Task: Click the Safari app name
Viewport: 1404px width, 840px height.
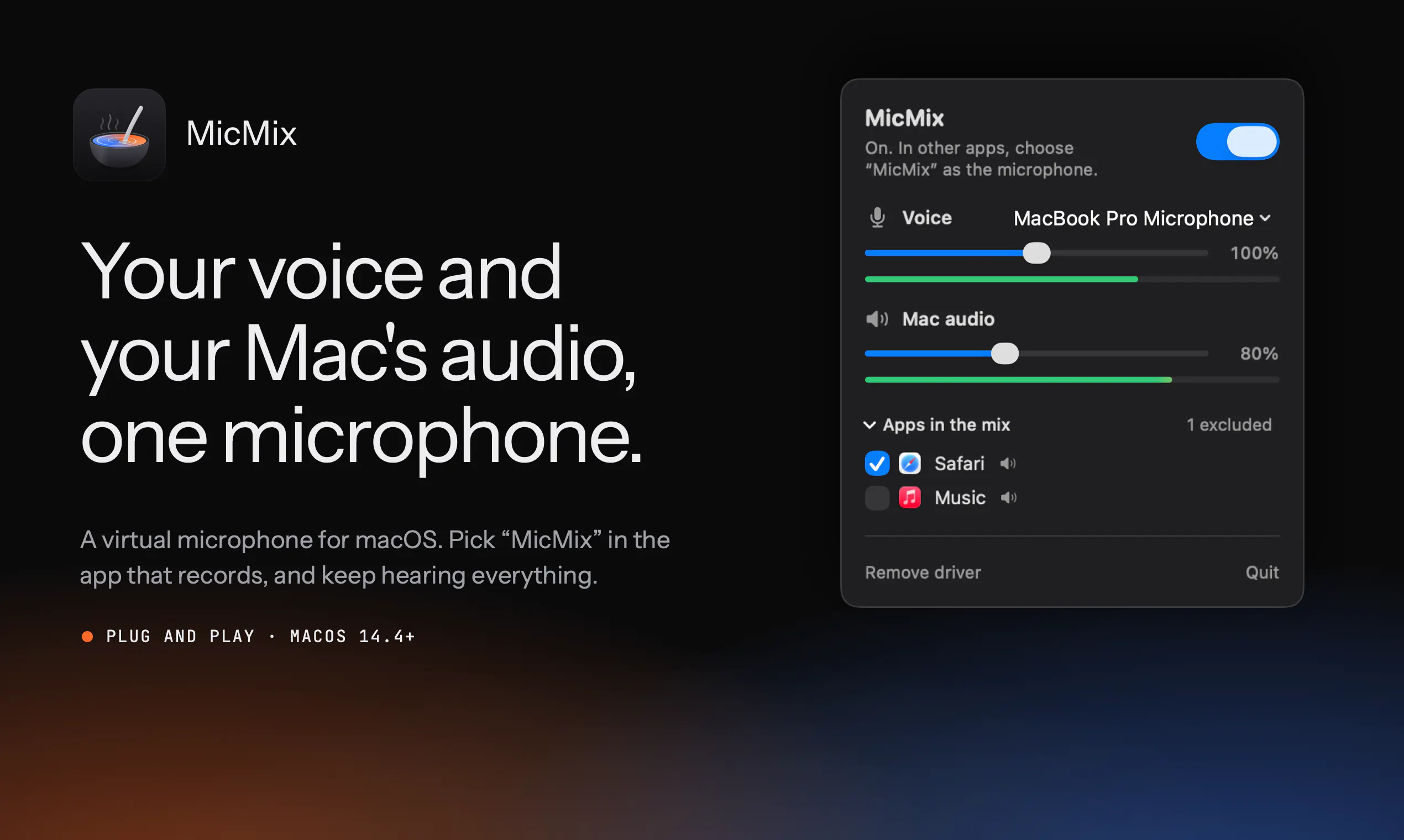Action: click(x=959, y=464)
